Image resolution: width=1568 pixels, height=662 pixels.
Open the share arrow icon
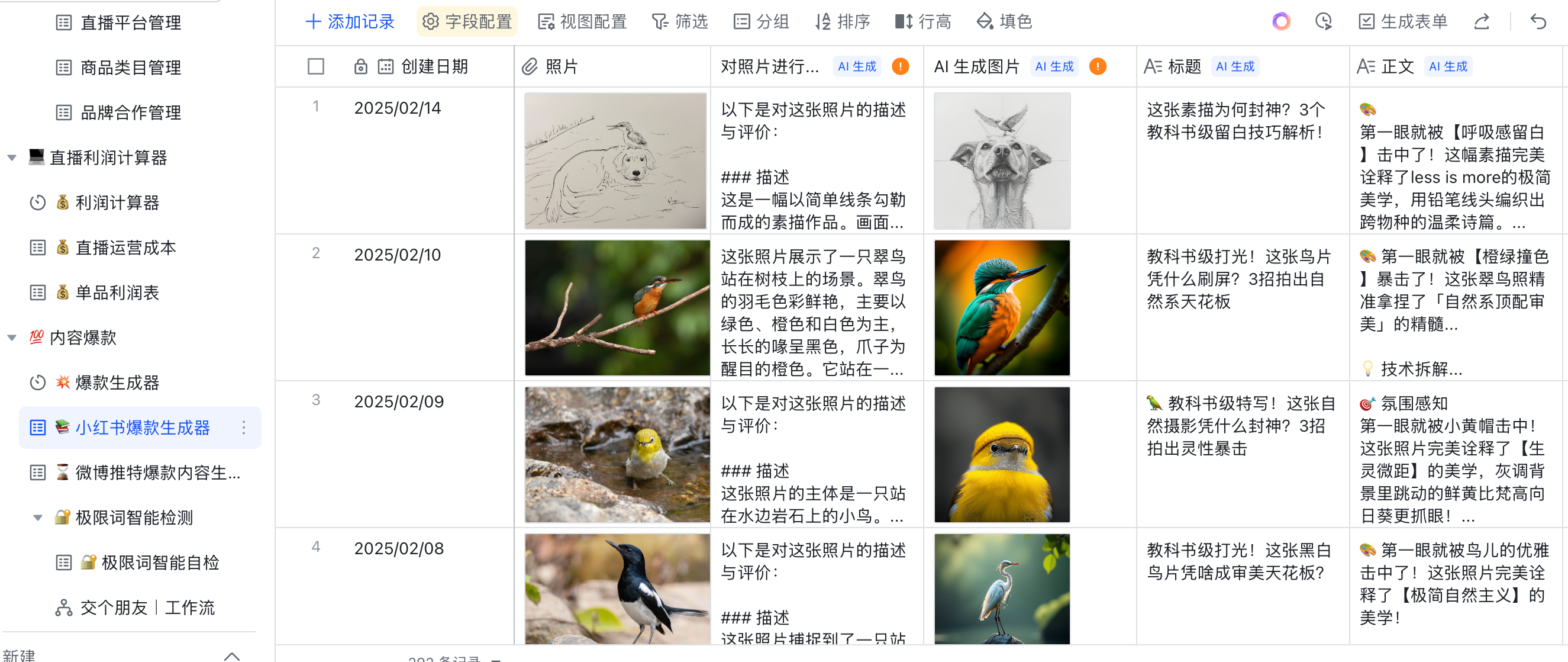click(x=1482, y=22)
